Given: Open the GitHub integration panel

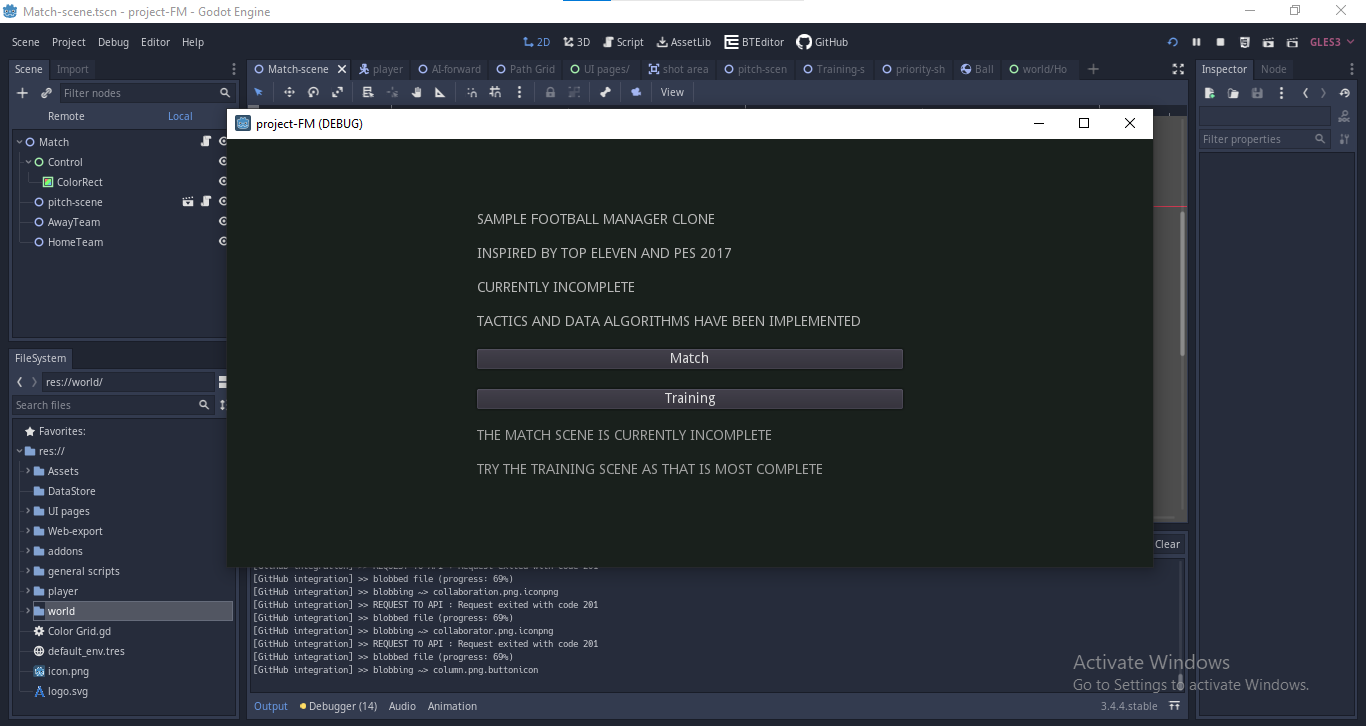Looking at the screenshot, I should tap(822, 42).
